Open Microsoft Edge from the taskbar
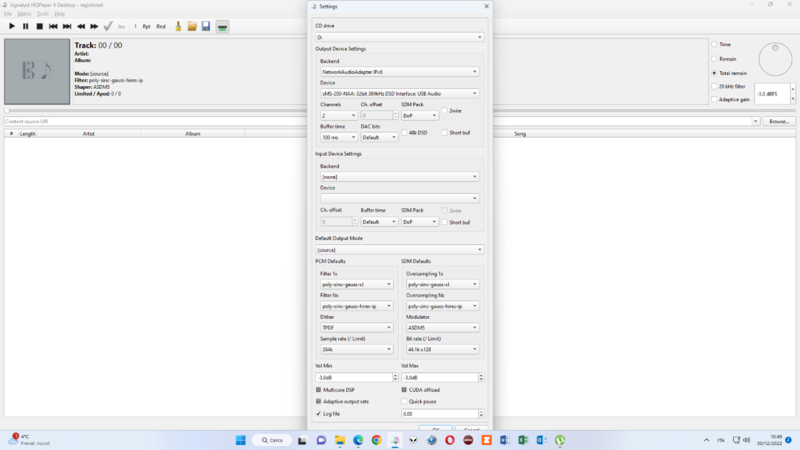800x450 pixels. click(358, 440)
